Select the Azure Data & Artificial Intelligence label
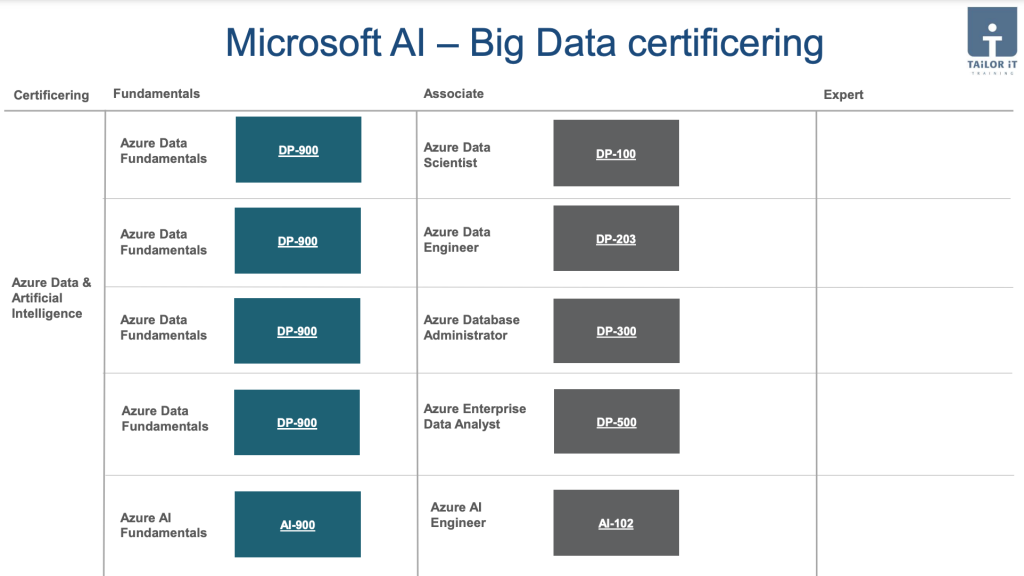Viewport: 1024px width, 576px height. coord(51,298)
